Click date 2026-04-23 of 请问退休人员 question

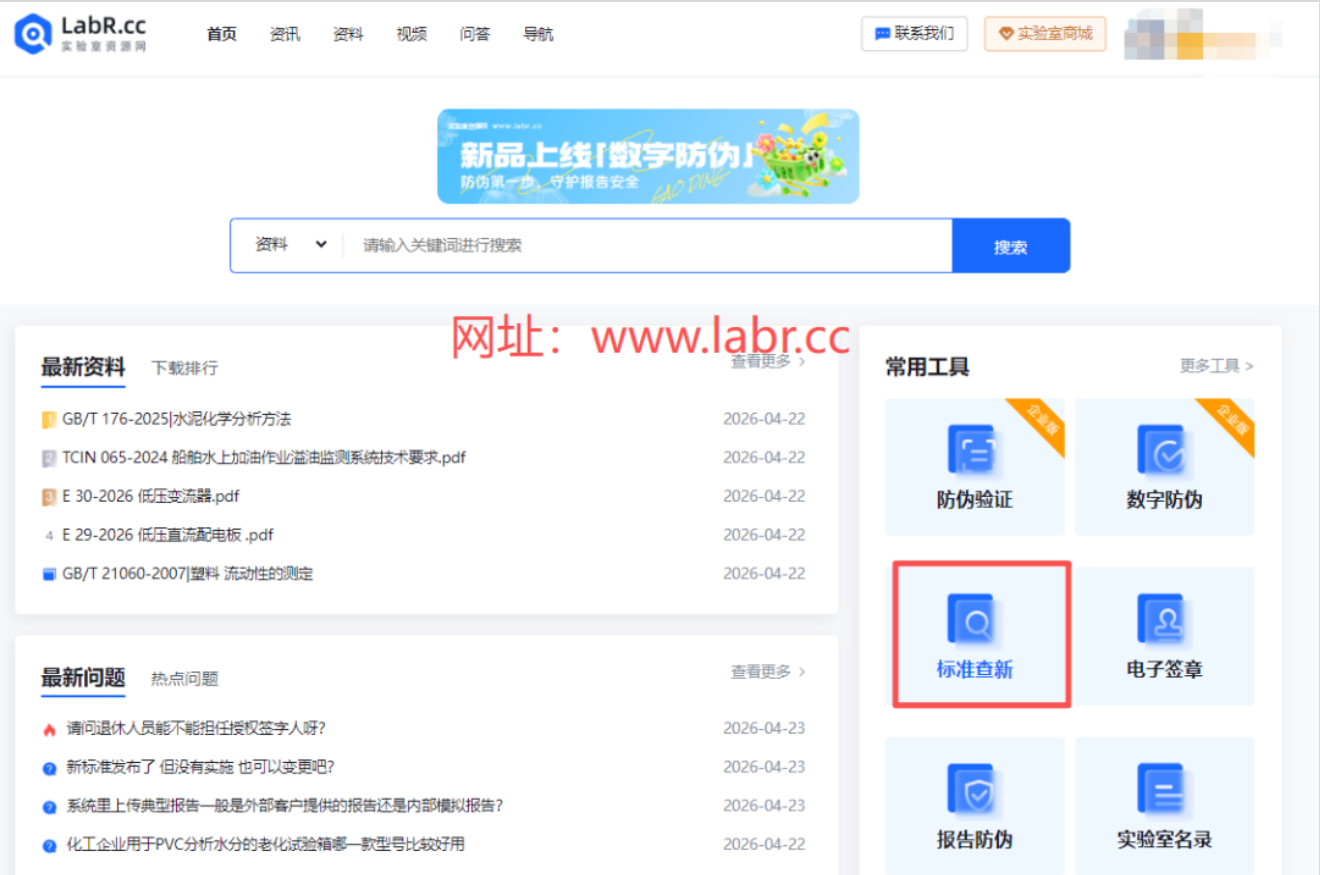click(764, 728)
